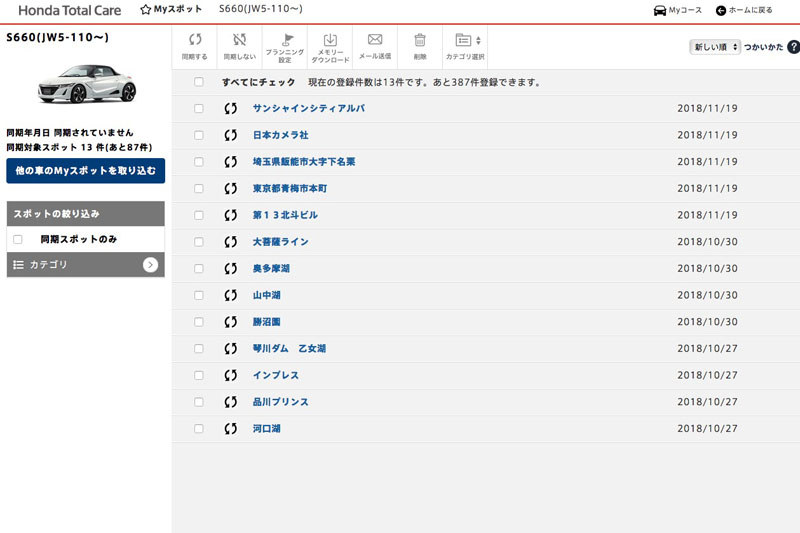This screenshot has width=800, height=533.
Task: Toggle 同期スポットのみ filter checkbox
Action: (x=18, y=239)
